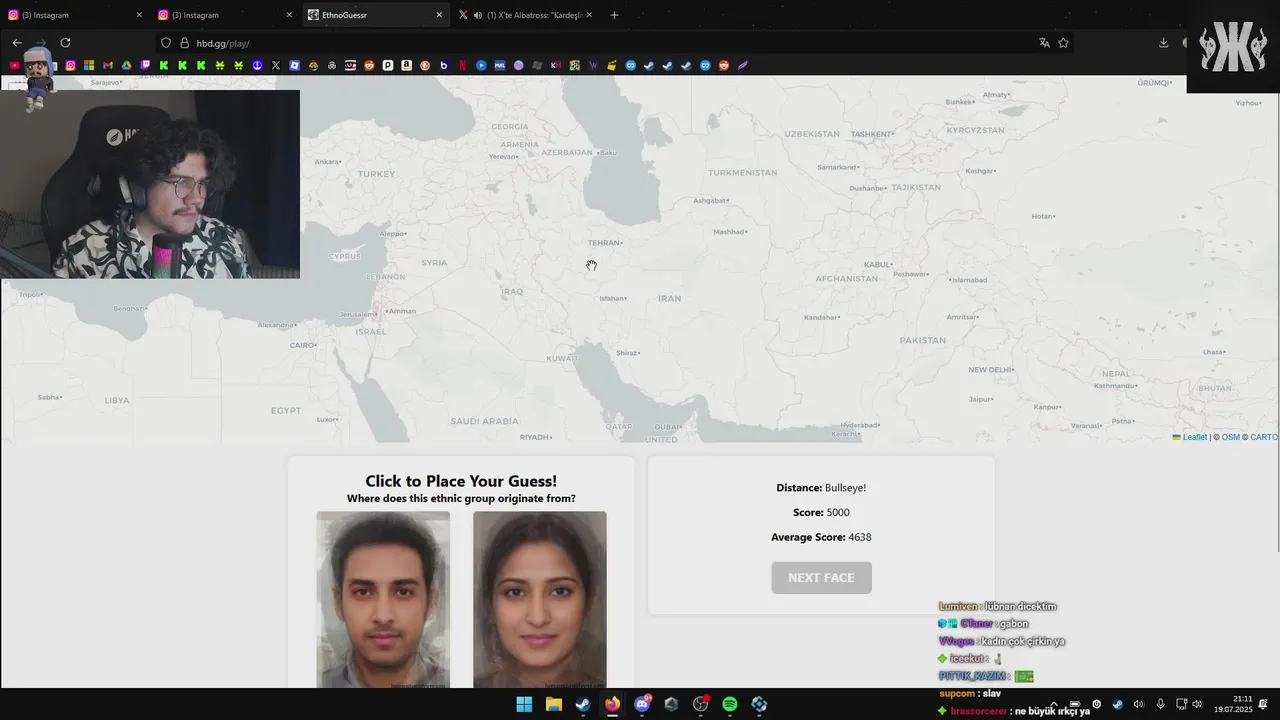
Task: Switch to the X'te Albatross tab
Action: pyautogui.click(x=525, y=15)
